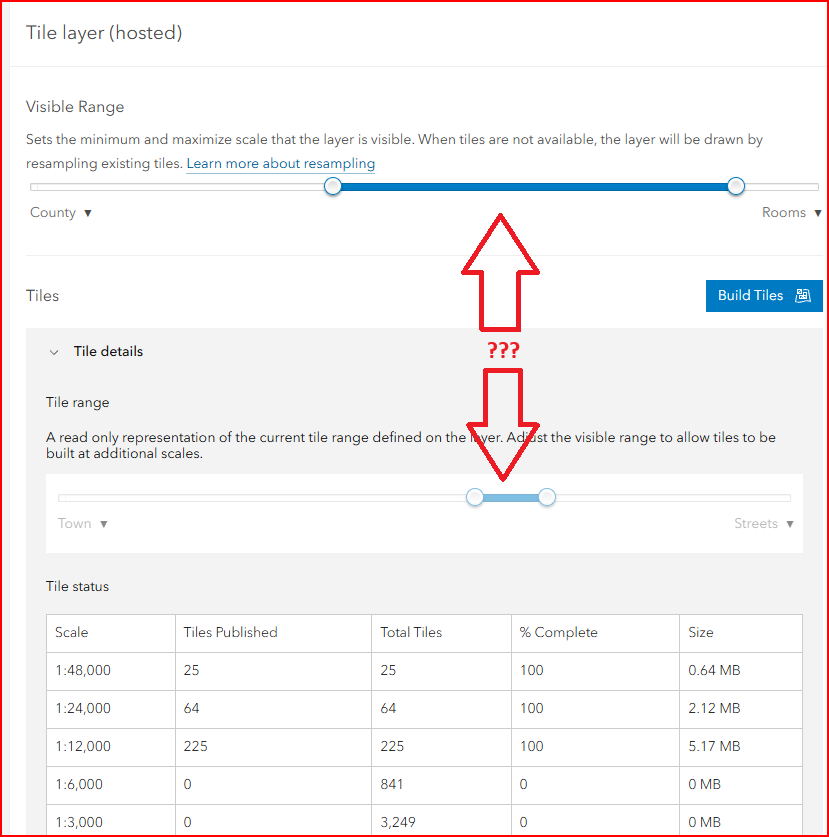Open the Rooms scale dropdown

coord(791,212)
